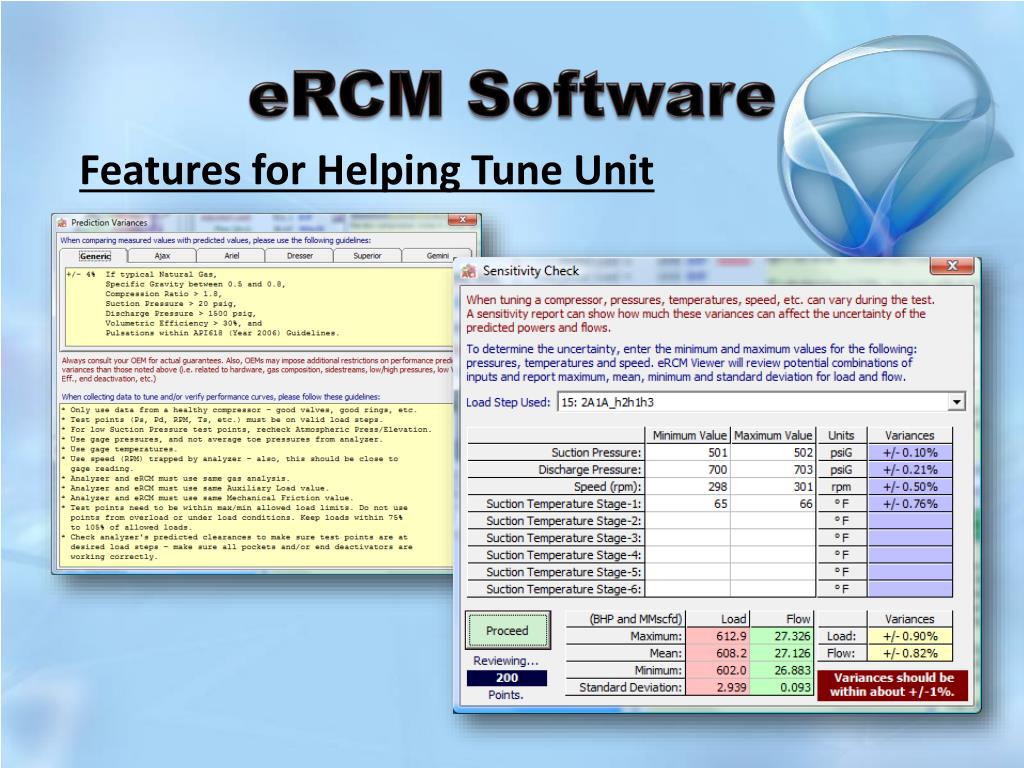Close the Prediction Variances window
The width and height of the screenshot is (1024, 768).
[x=462, y=220]
